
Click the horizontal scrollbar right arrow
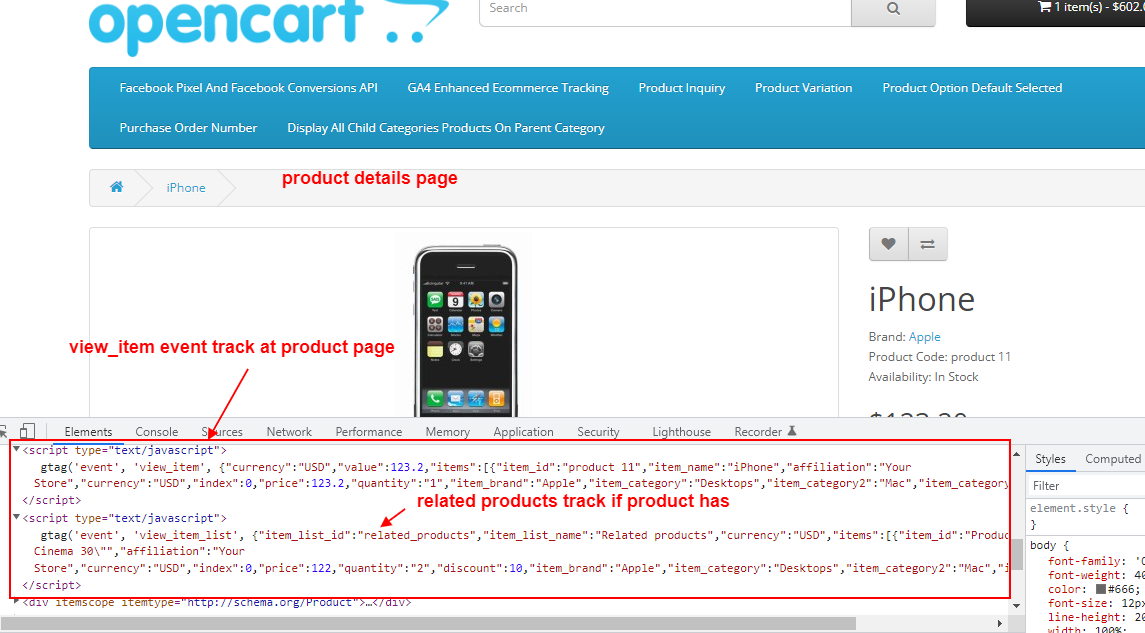[1000, 624]
